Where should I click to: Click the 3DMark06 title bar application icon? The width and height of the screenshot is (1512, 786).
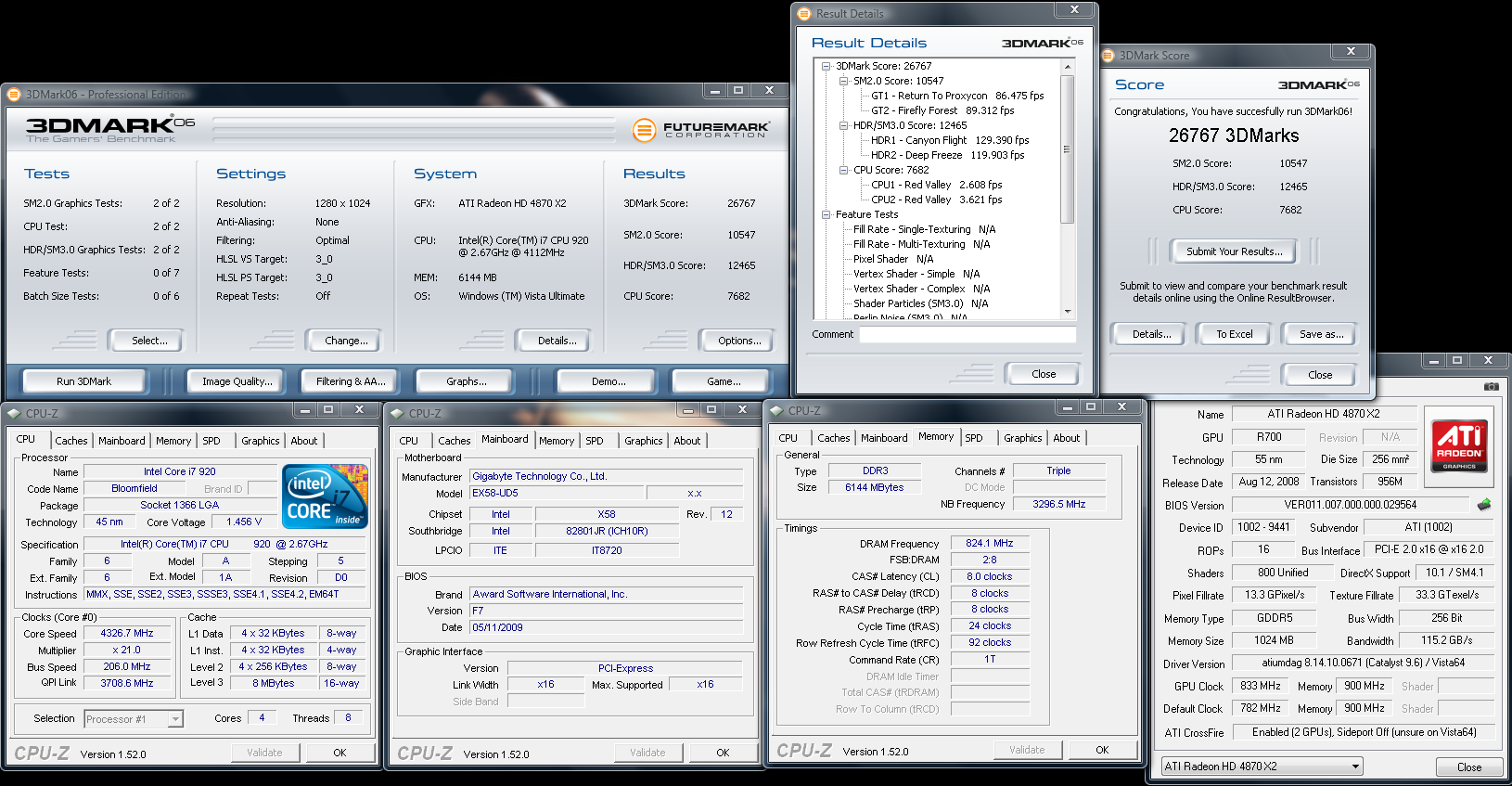[x=14, y=94]
